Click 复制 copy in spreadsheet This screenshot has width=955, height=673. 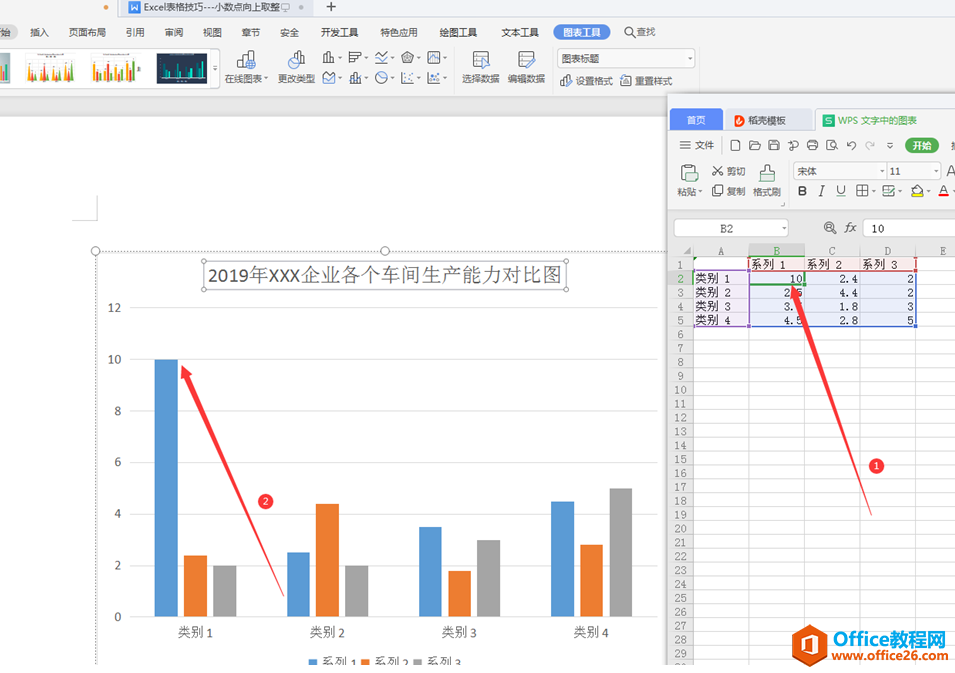point(729,191)
